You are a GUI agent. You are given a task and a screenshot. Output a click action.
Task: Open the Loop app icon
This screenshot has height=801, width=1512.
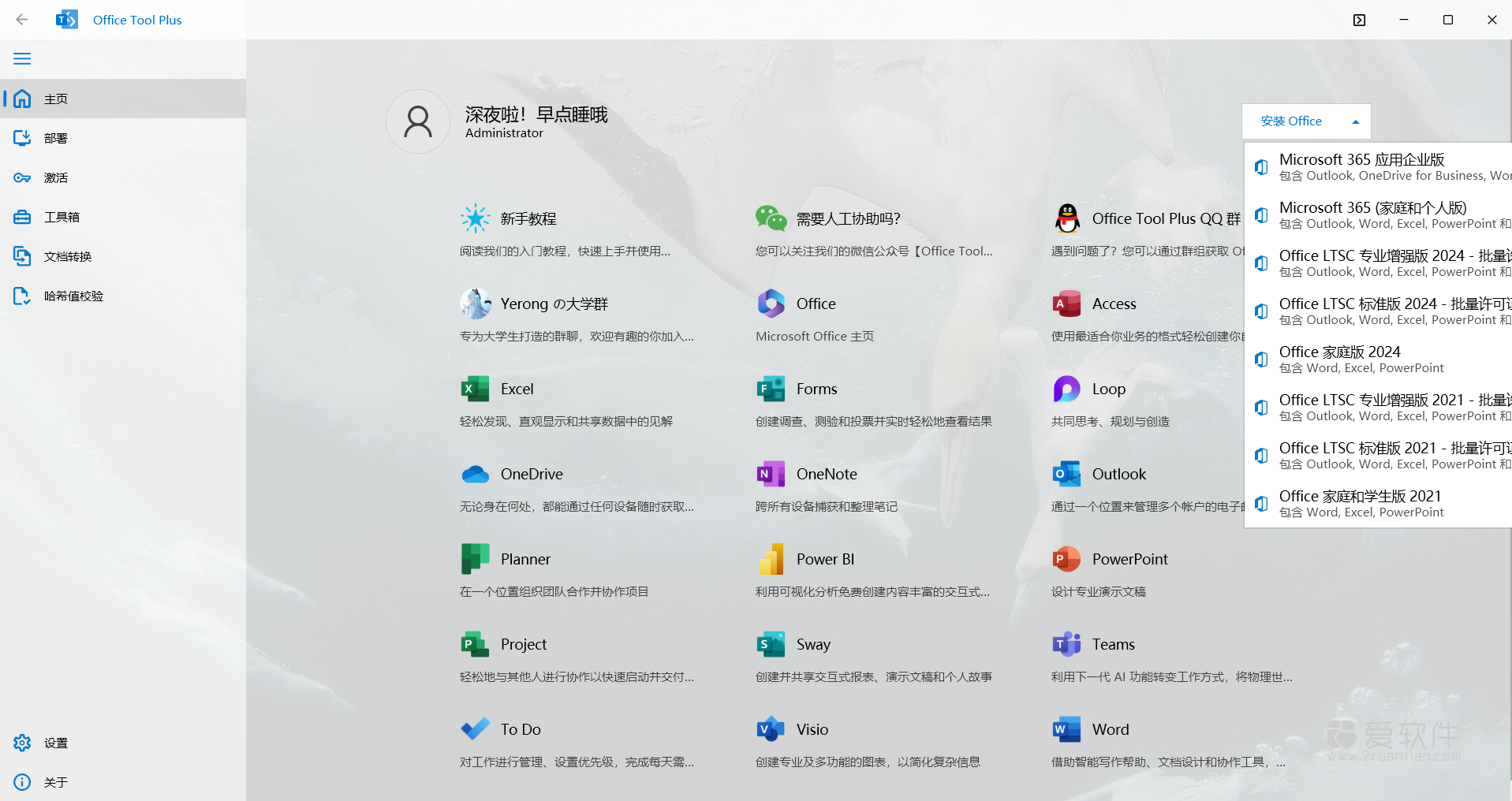(x=1067, y=389)
